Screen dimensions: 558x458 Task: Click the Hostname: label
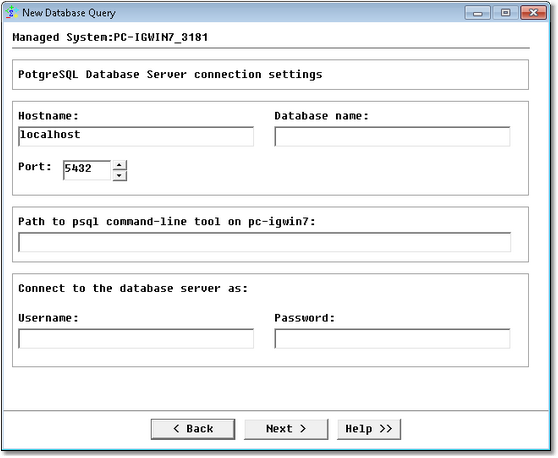coord(48,116)
